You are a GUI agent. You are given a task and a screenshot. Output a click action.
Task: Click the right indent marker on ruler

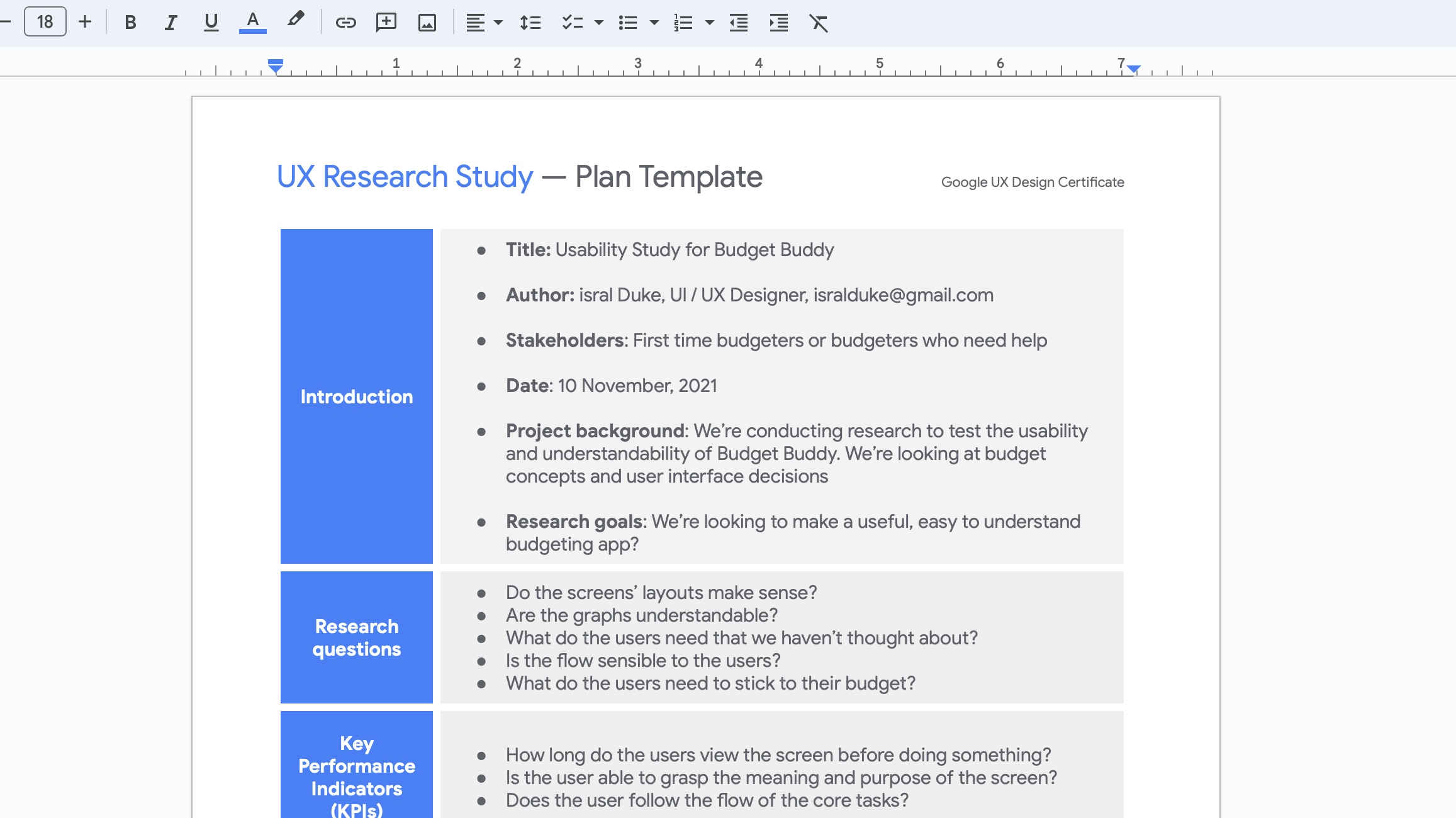pyautogui.click(x=1134, y=69)
